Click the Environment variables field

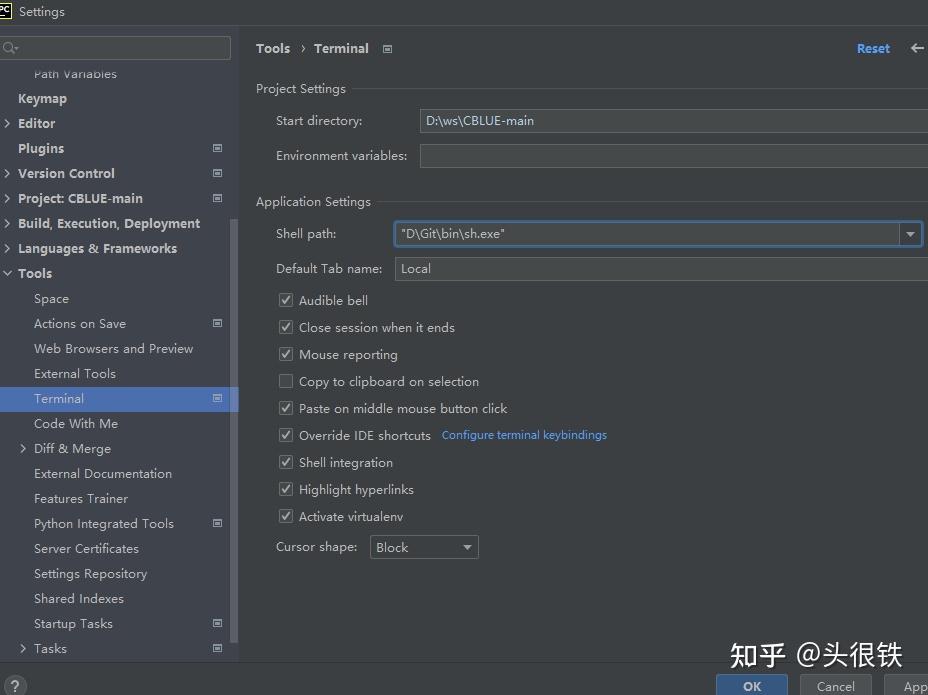click(674, 156)
